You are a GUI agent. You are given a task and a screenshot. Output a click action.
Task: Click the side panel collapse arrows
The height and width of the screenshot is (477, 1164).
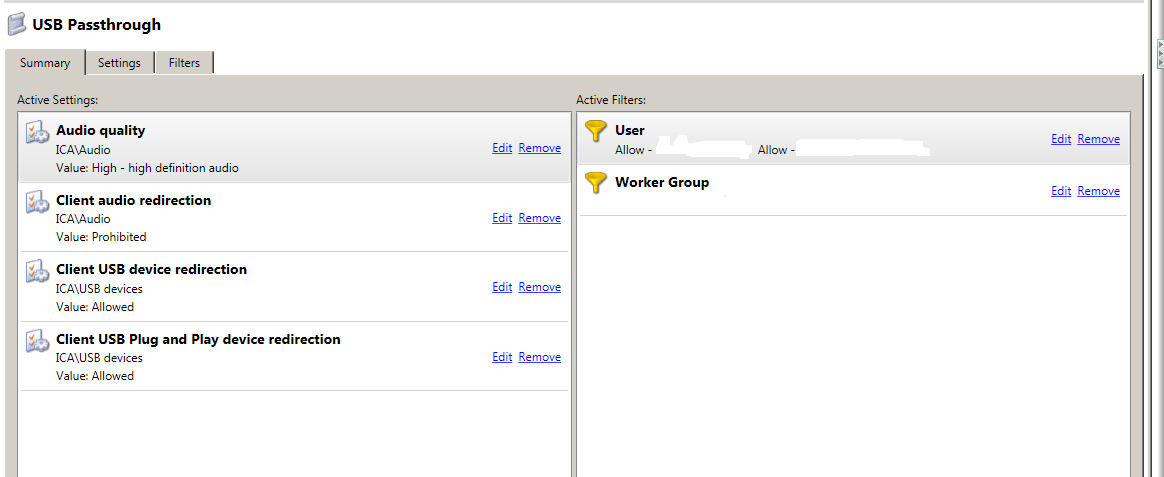pyautogui.click(x=1159, y=52)
